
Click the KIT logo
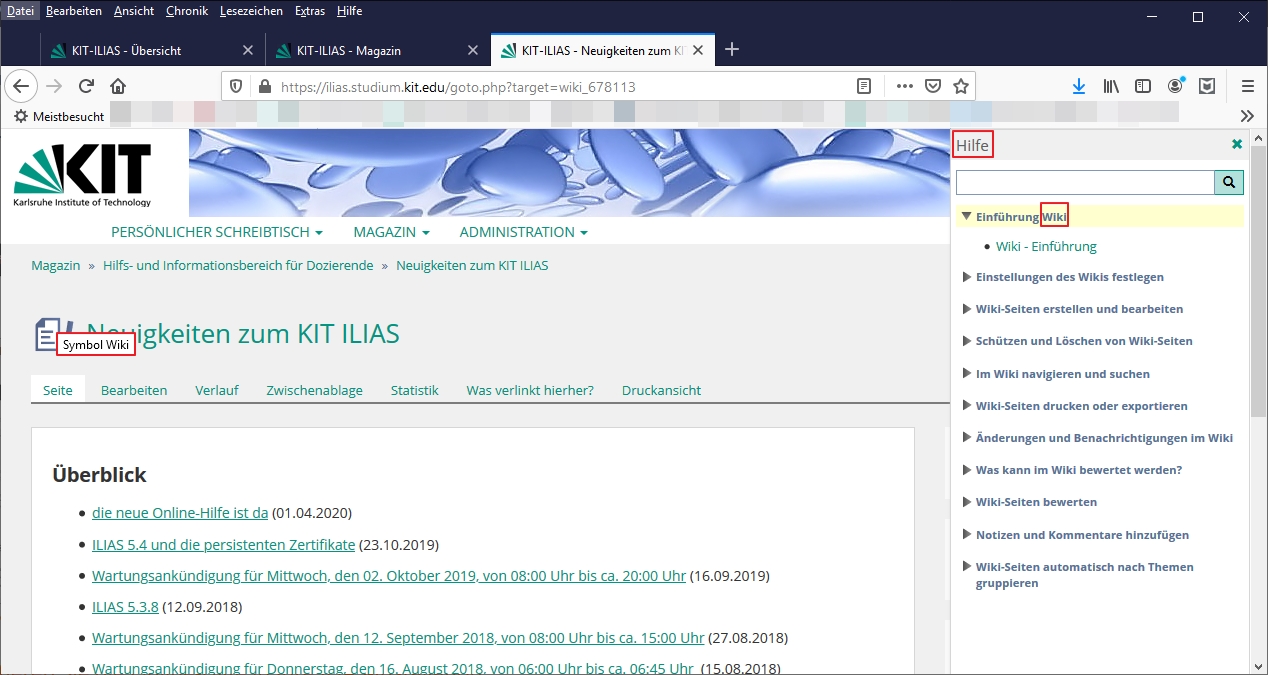(82, 174)
